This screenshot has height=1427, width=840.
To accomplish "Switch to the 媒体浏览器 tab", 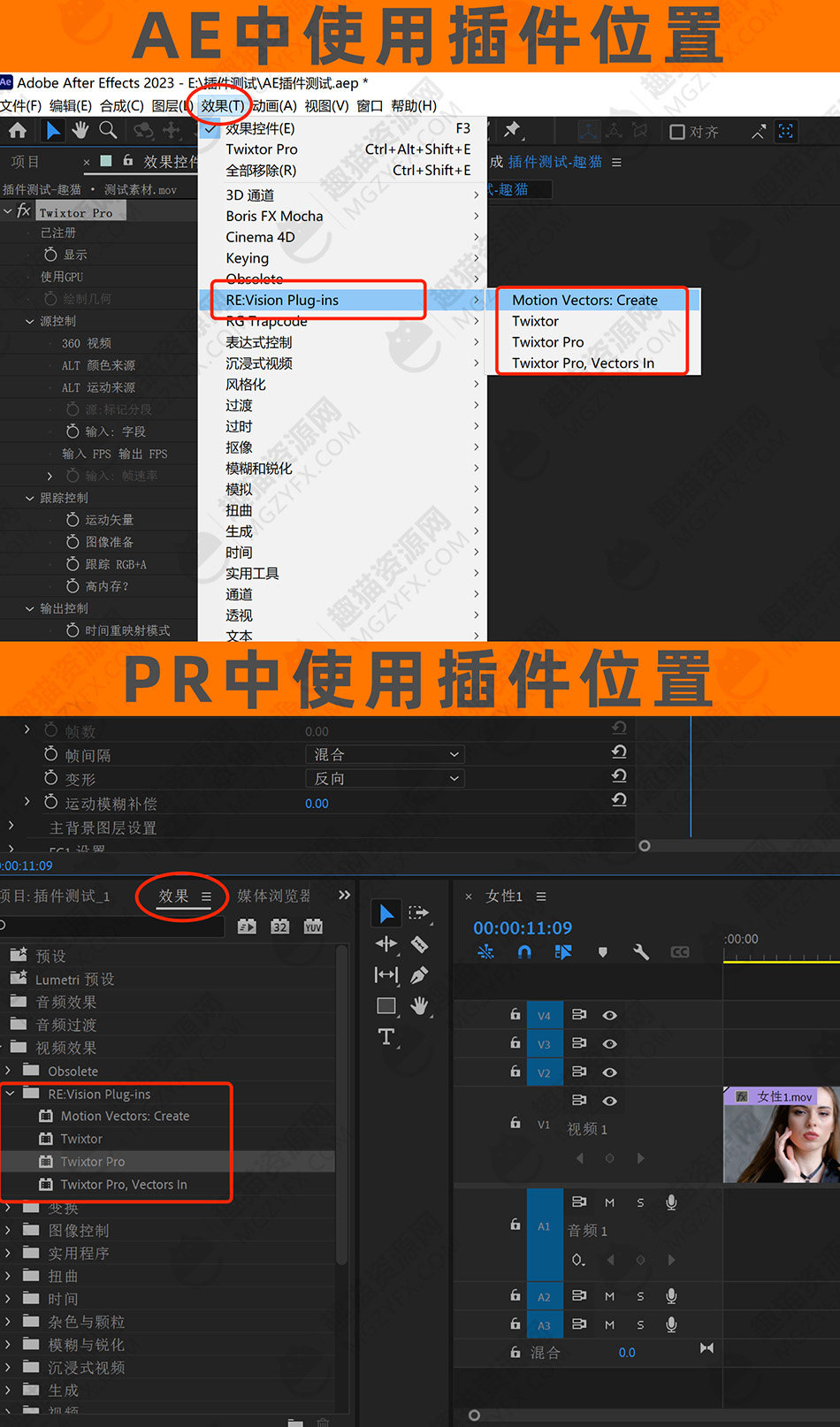I will (x=274, y=896).
